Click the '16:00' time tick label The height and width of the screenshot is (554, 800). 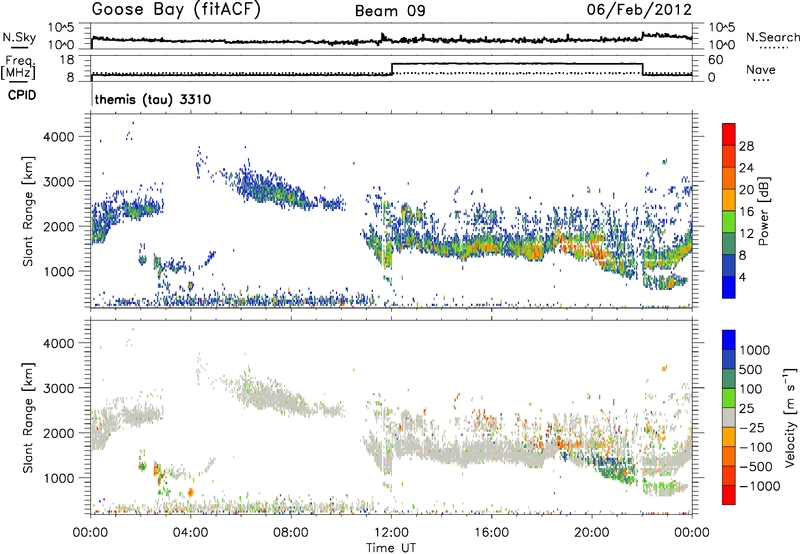tap(491, 533)
